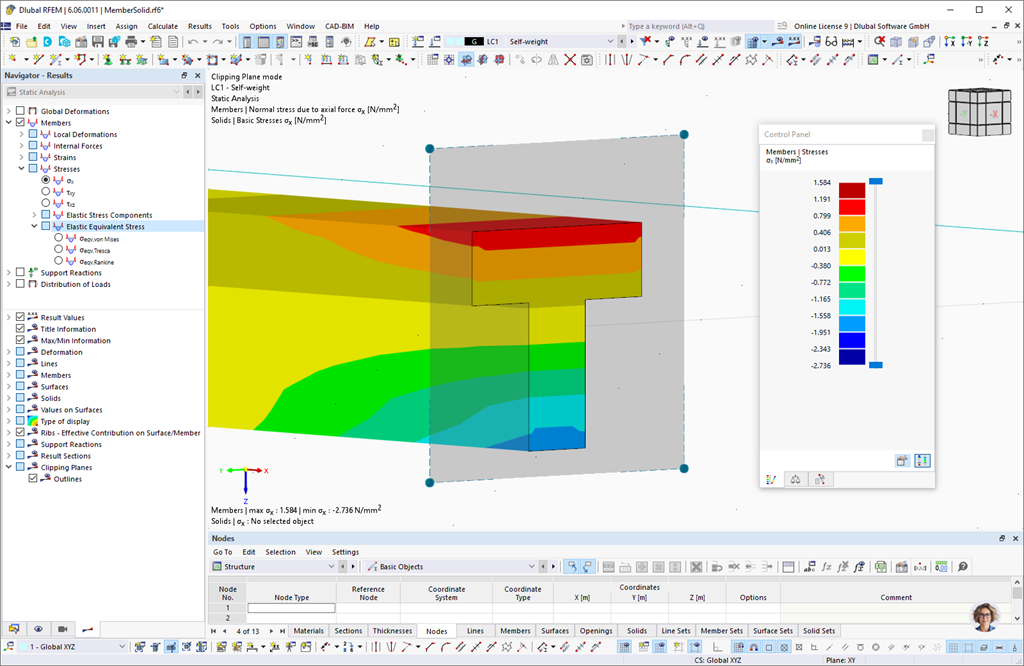Click the Print icon in the toolbar

point(131,42)
